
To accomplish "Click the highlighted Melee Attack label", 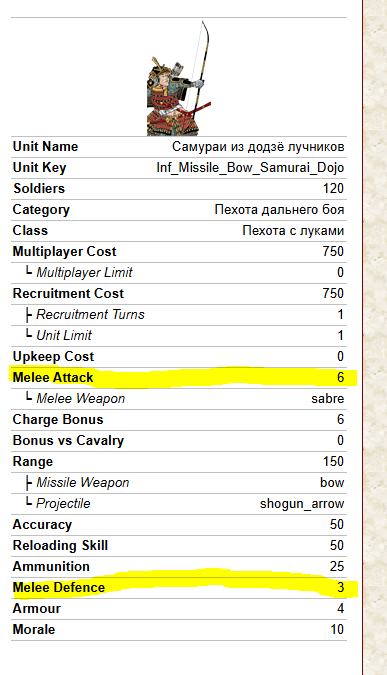I will tap(53, 378).
